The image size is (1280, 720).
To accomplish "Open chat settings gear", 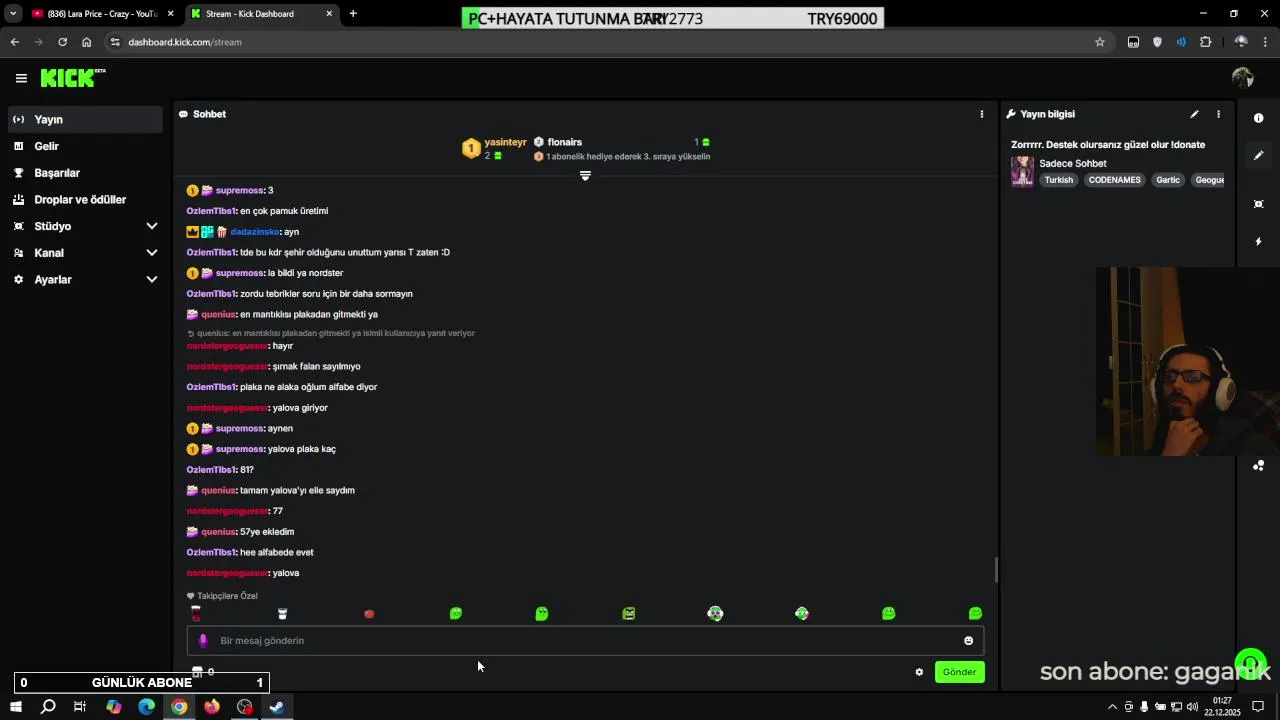I will pyautogui.click(x=919, y=672).
